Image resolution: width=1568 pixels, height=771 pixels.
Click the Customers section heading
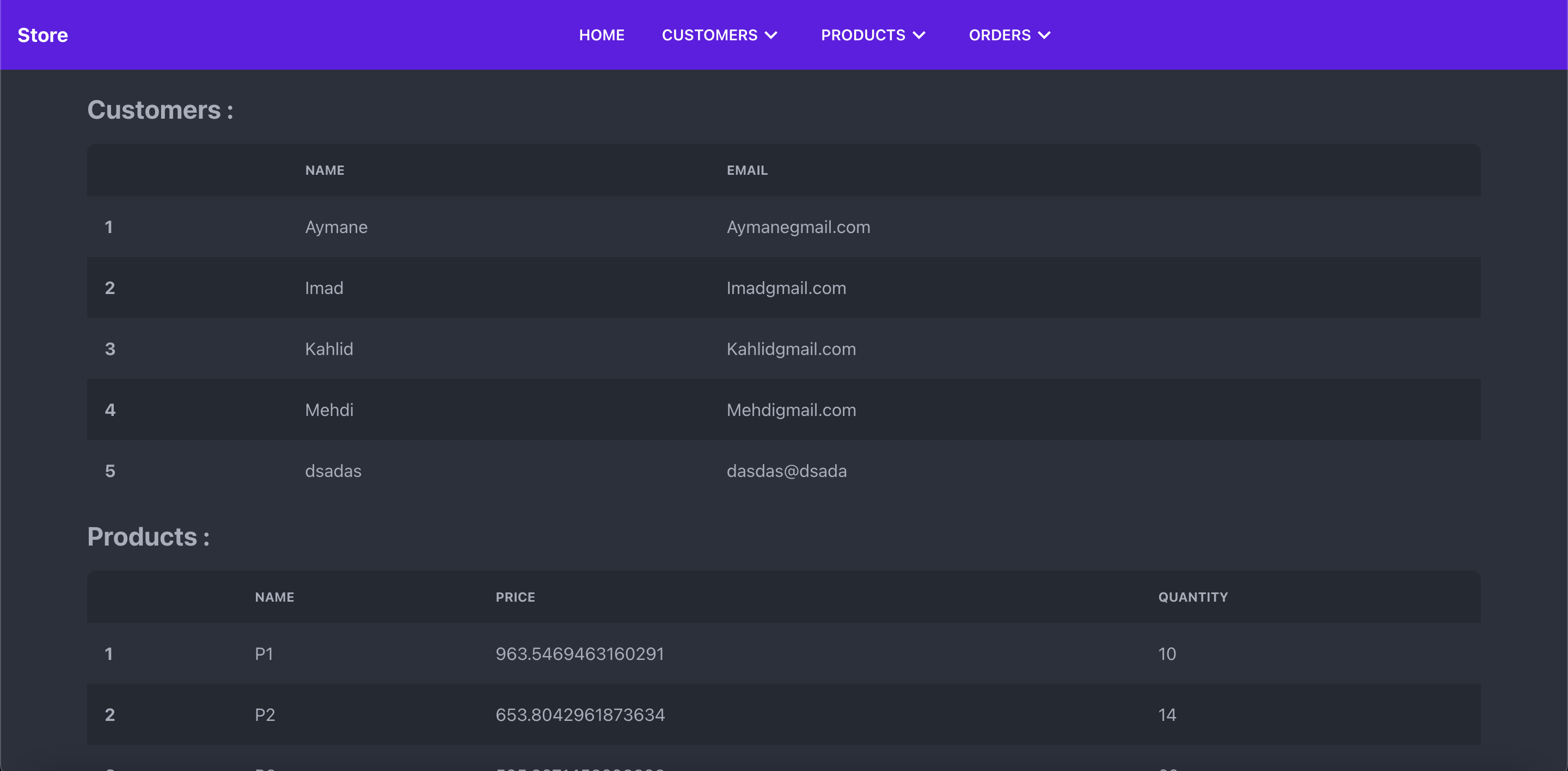160,109
